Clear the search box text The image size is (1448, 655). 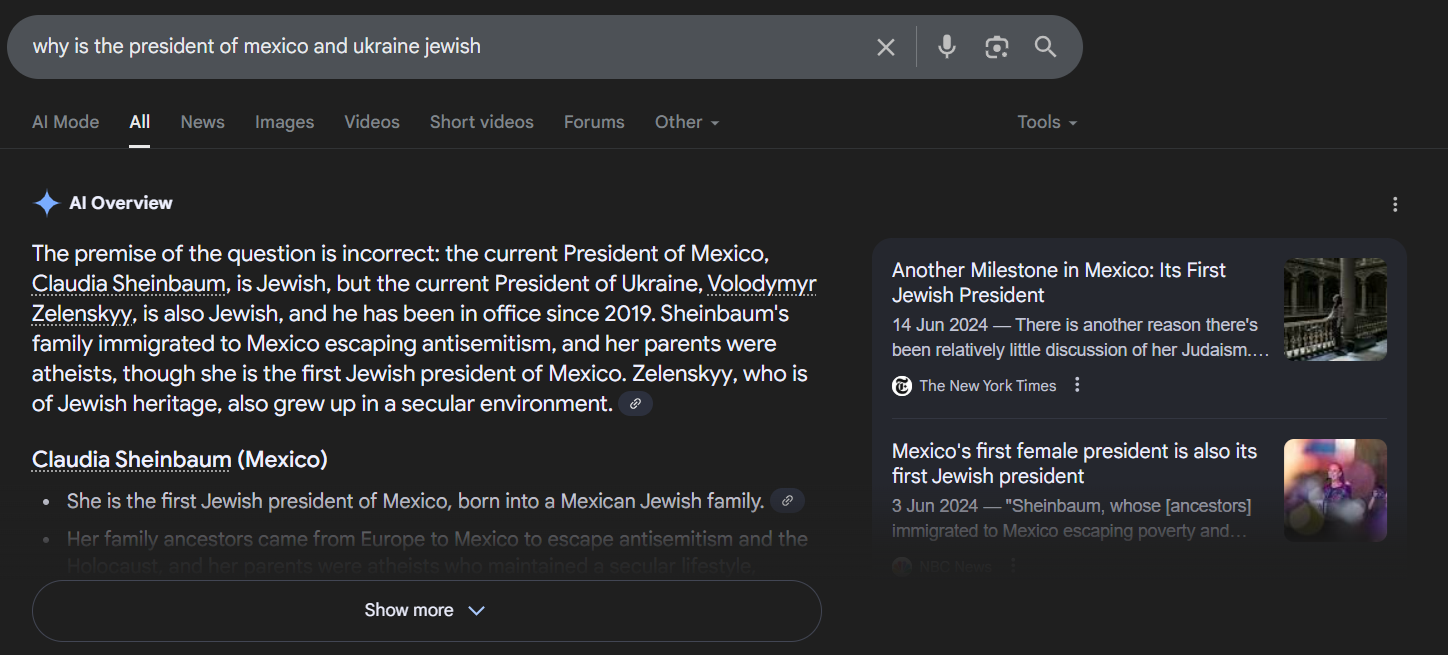coord(886,47)
